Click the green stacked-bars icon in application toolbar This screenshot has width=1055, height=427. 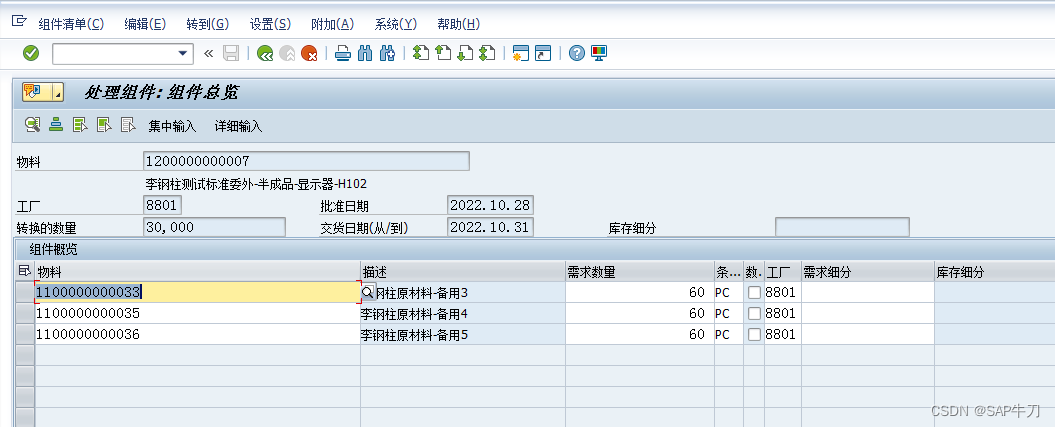(56, 124)
